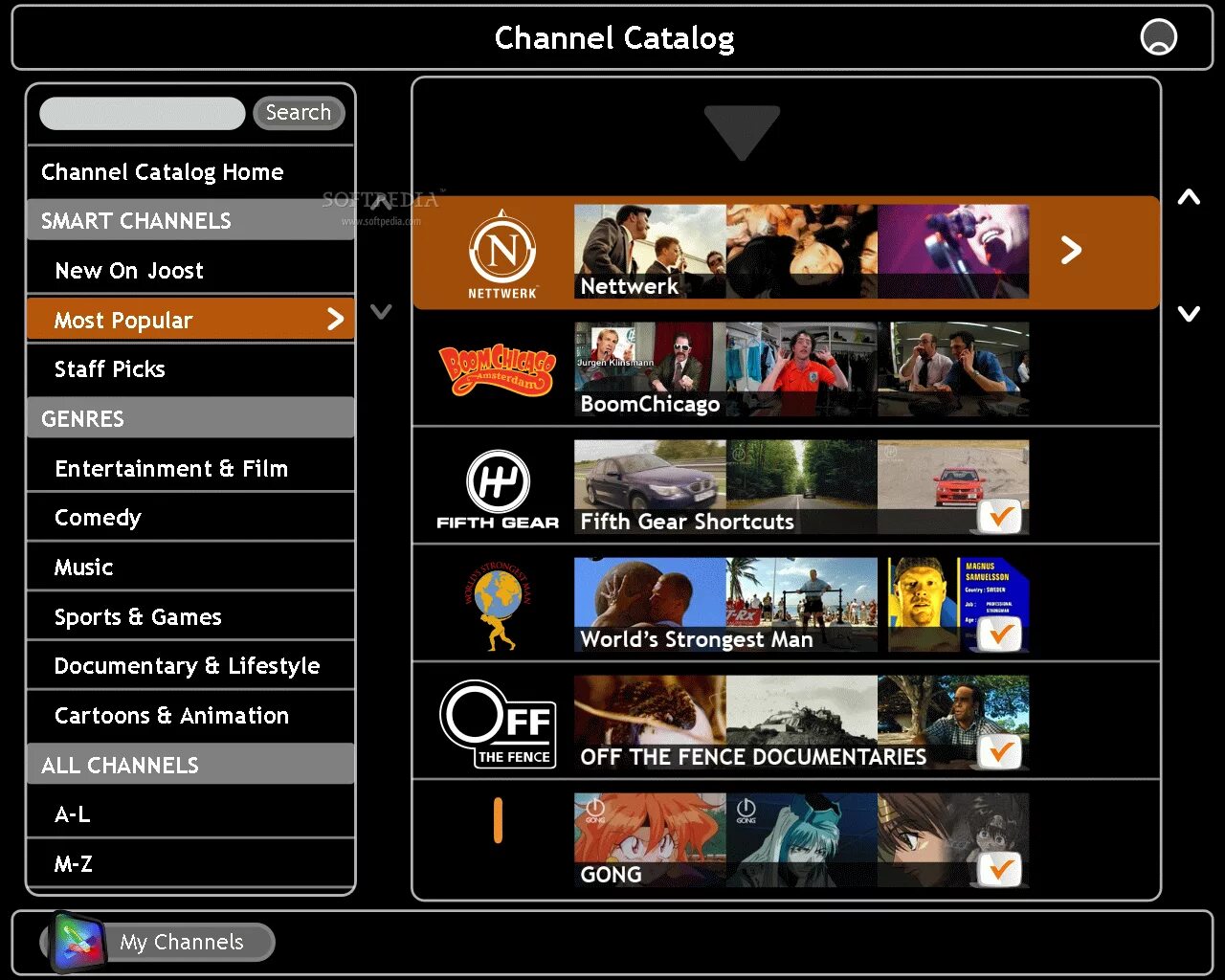1225x980 pixels.
Task: Open Cartoons & Animation genre
Action: [190, 715]
